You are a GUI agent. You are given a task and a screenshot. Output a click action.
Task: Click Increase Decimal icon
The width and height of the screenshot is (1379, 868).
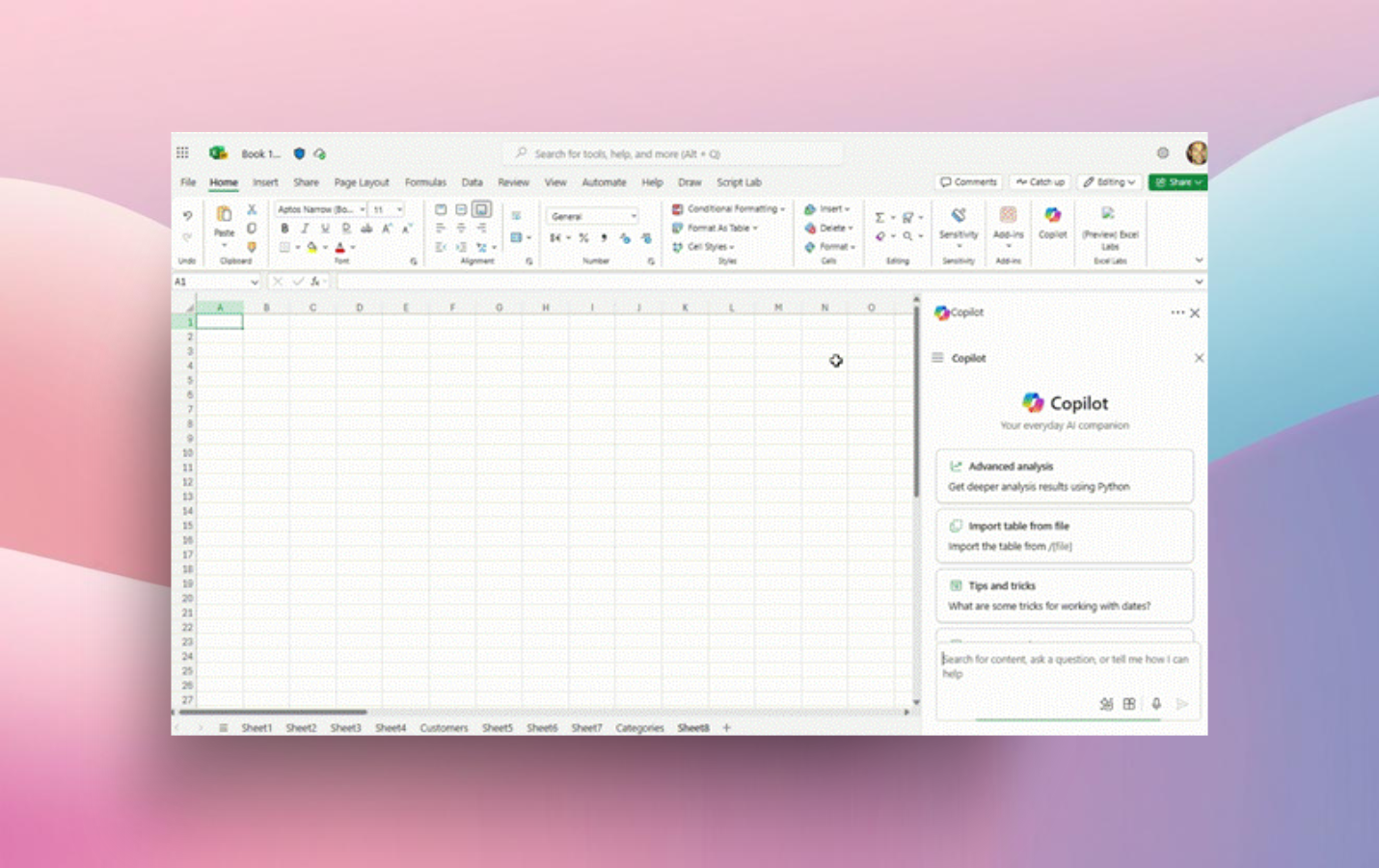click(x=625, y=238)
